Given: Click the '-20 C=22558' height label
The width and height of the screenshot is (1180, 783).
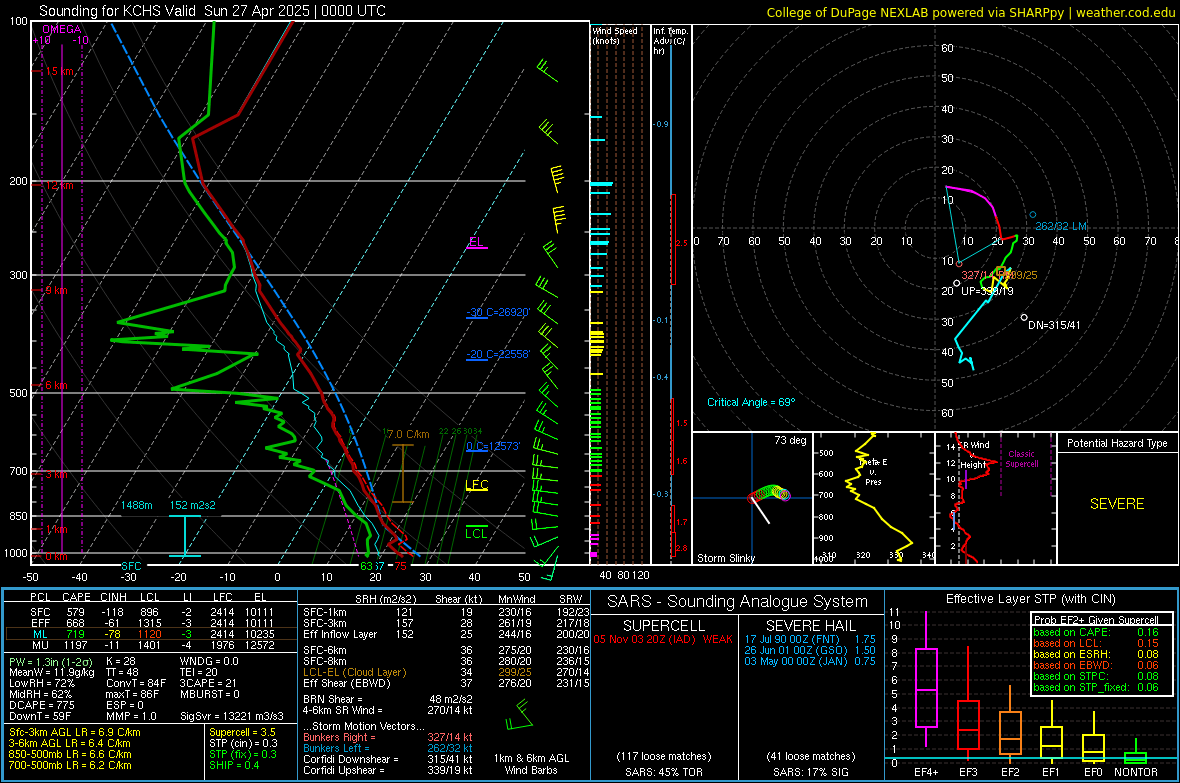Looking at the screenshot, I should tap(498, 355).
